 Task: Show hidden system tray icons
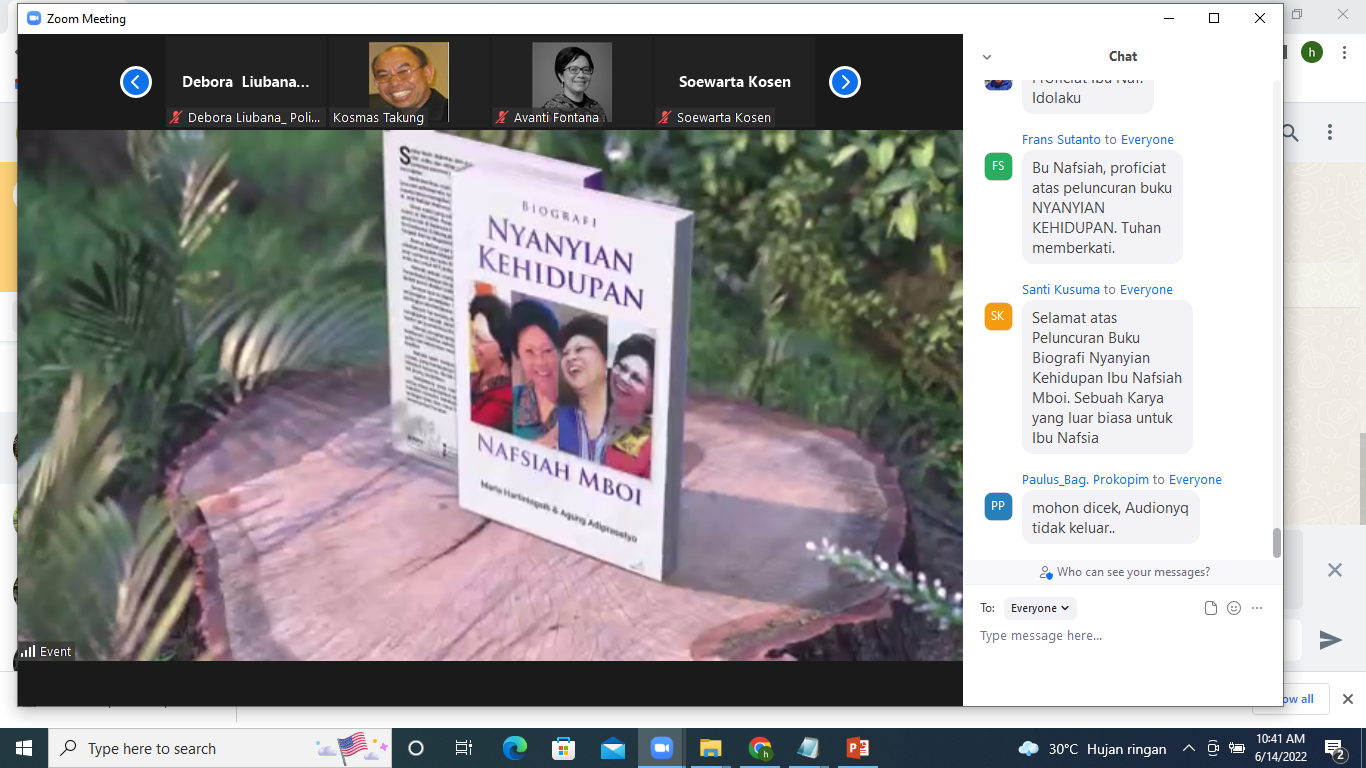pos(1189,748)
